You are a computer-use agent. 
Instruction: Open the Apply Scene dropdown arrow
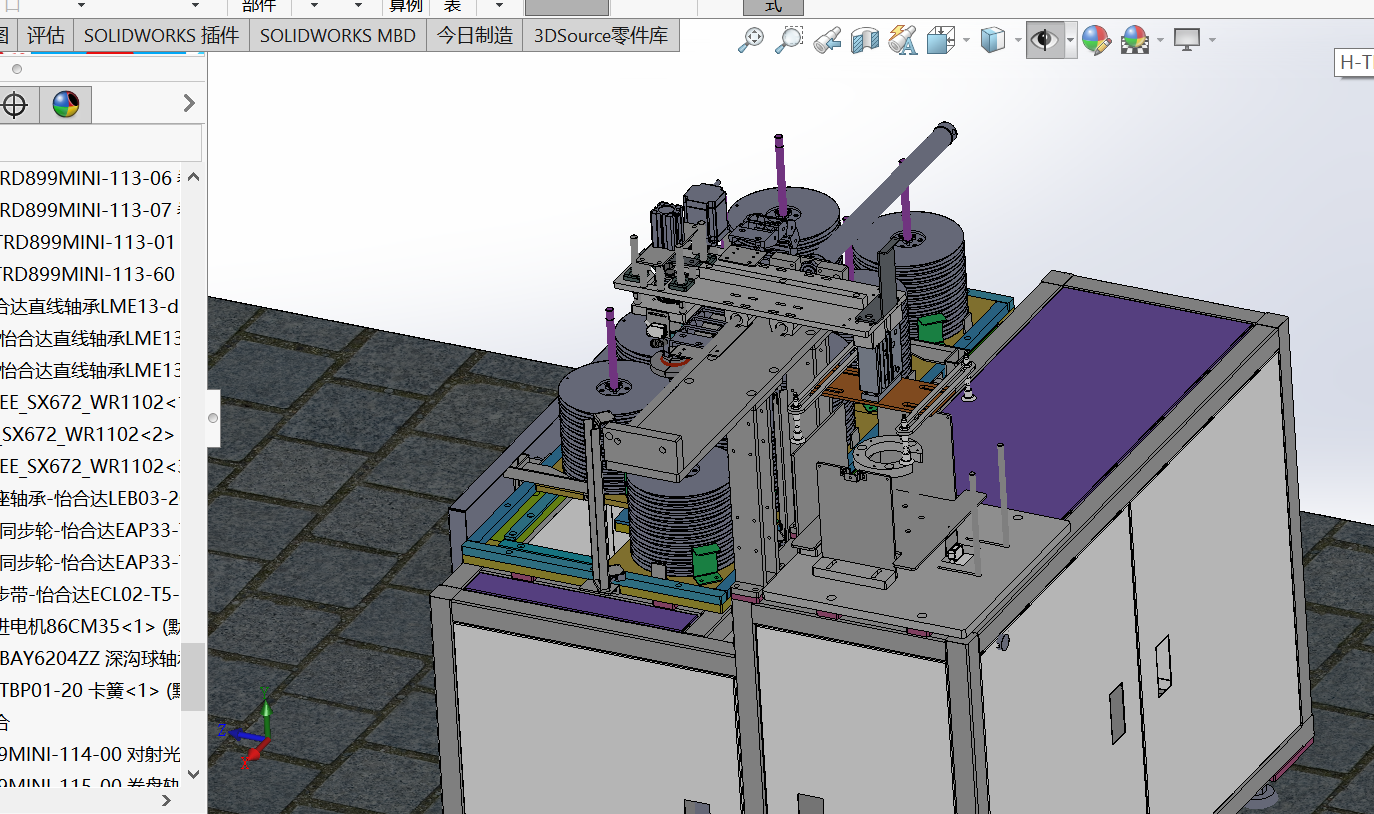click(1160, 40)
